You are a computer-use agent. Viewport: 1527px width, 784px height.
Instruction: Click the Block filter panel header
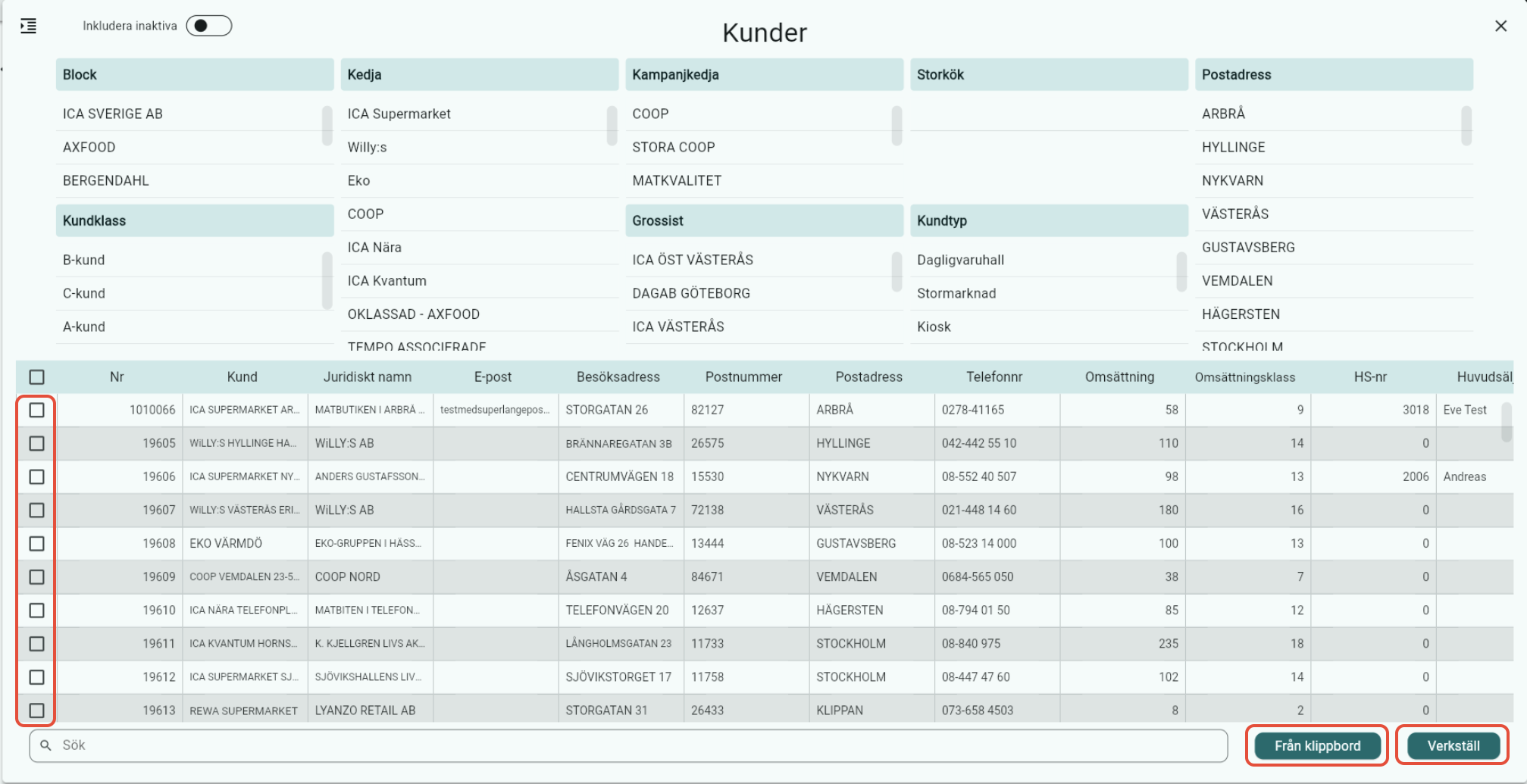pyautogui.click(x=195, y=74)
